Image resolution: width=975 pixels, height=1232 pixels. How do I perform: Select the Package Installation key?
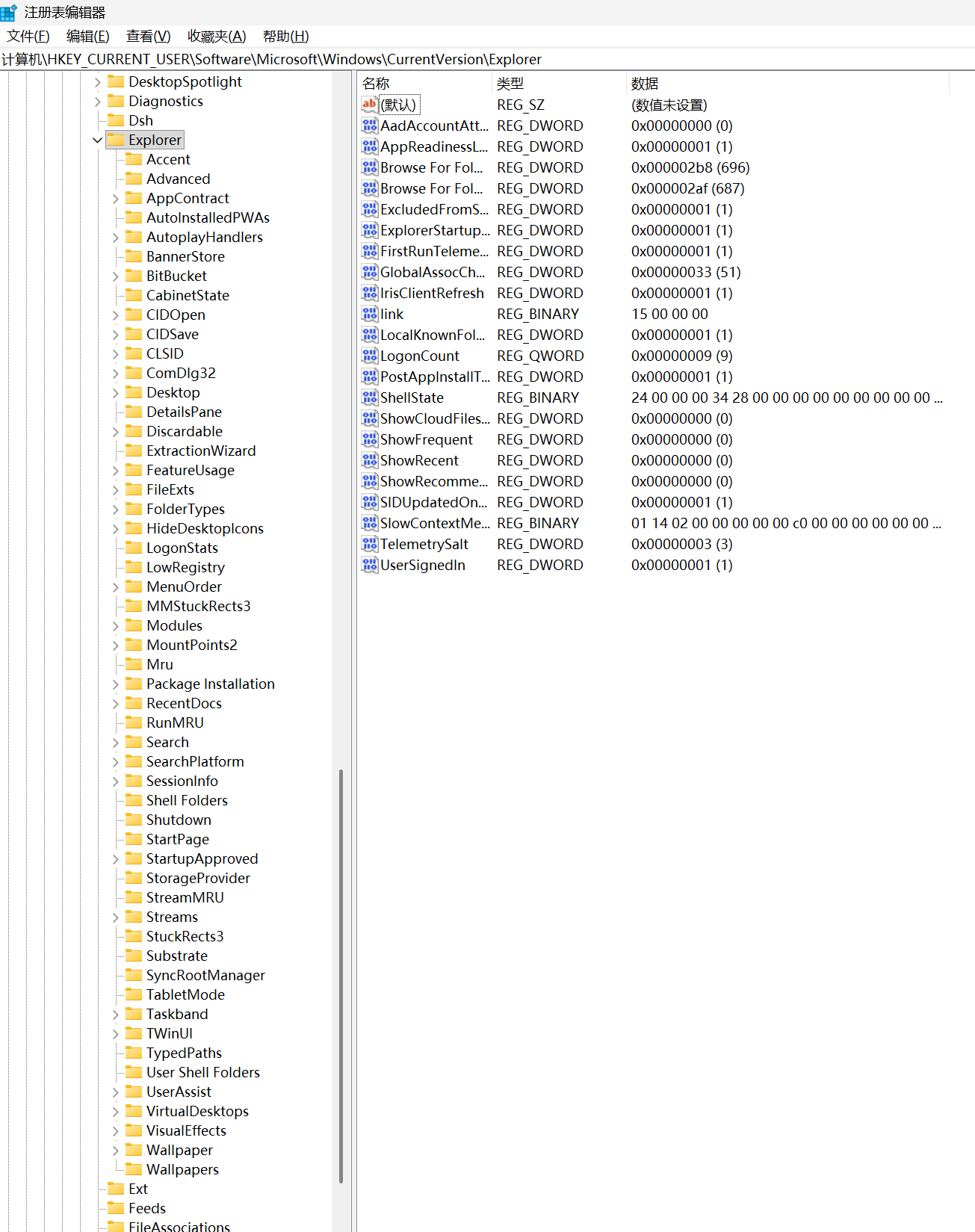tap(211, 684)
